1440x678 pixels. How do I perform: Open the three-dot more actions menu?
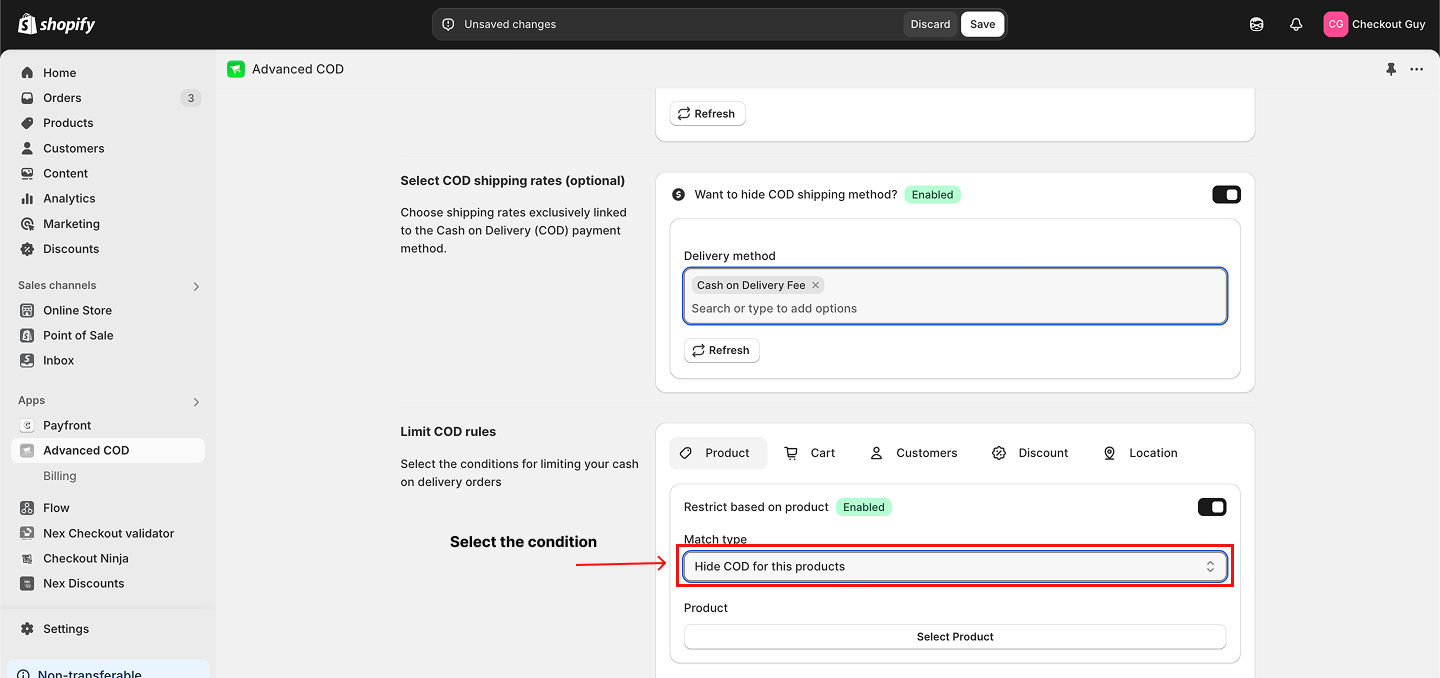pos(1416,69)
